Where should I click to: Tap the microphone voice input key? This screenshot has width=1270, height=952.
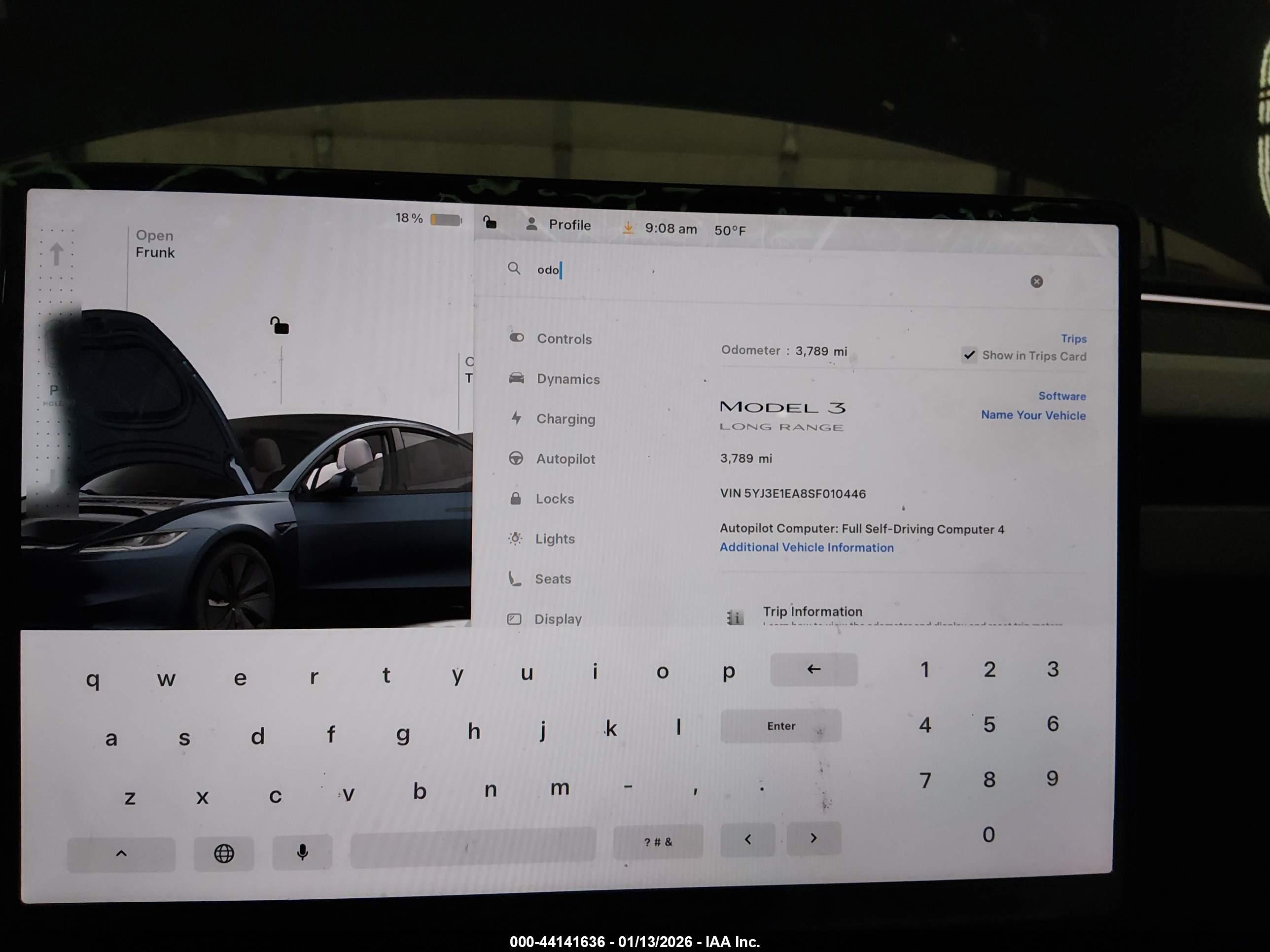(303, 853)
